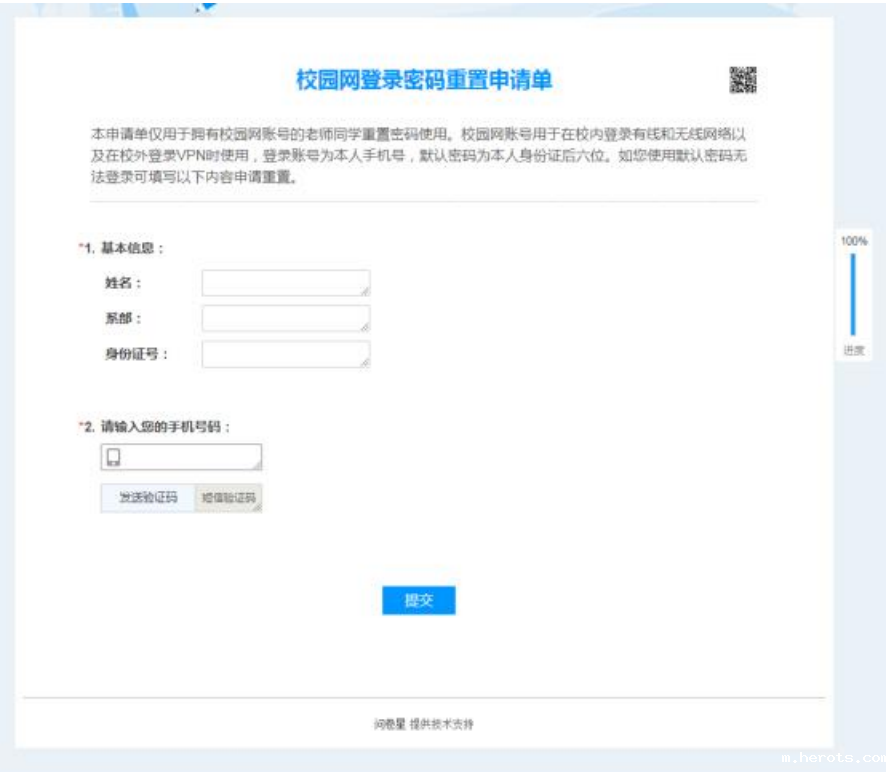Click the 短信验证码 code entry field
This screenshot has width=888, height=774.
coord(228,498)
